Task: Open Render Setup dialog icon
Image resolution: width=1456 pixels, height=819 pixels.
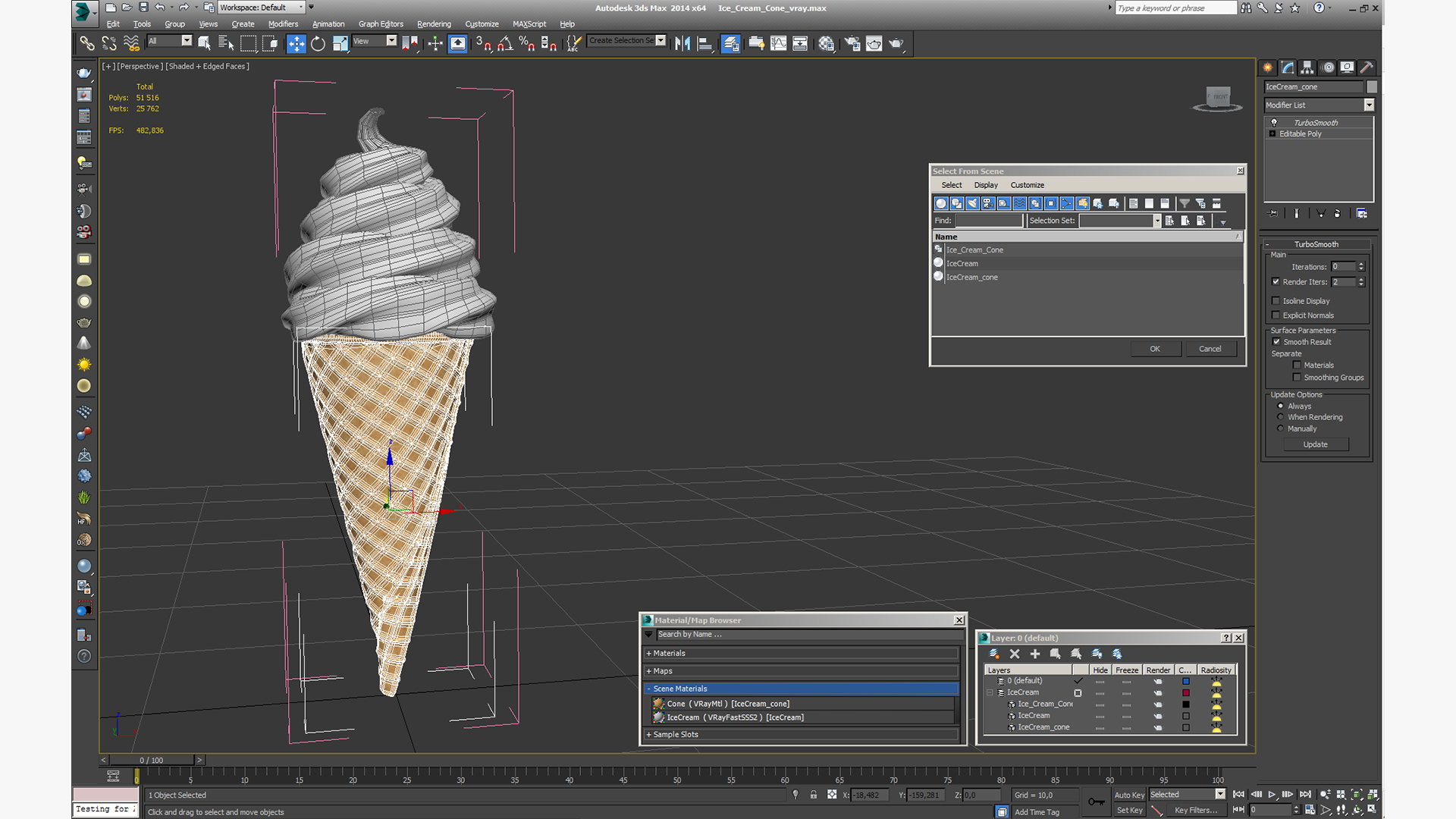Action: pos(852,43)
